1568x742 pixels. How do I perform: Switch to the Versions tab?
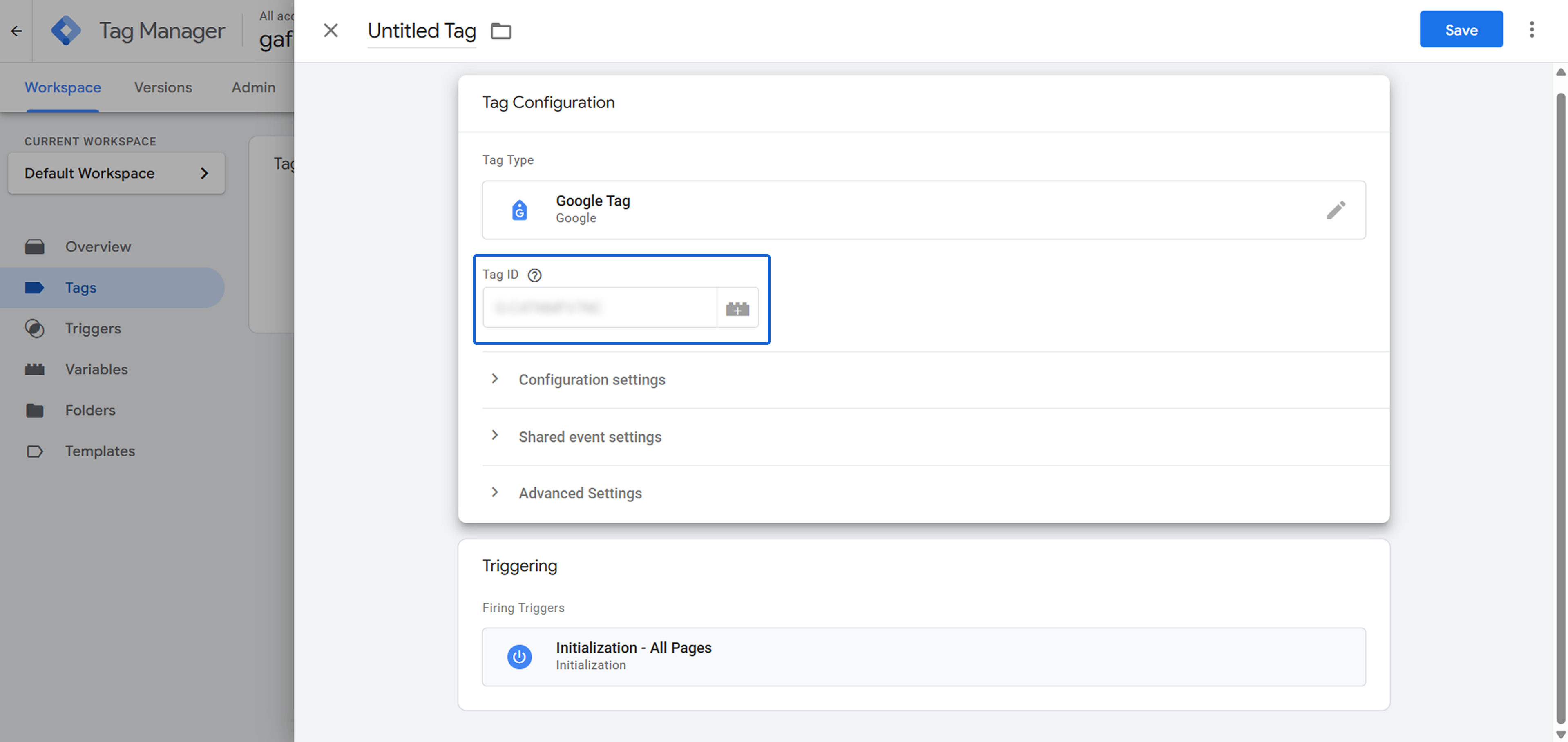pos(163,87)
